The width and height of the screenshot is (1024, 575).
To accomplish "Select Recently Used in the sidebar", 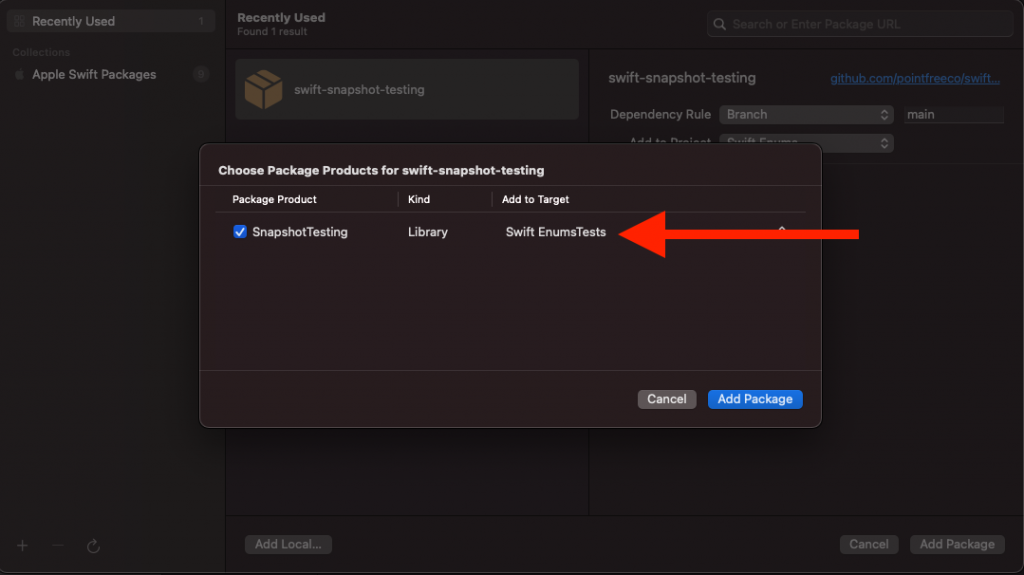I will pyautogui.click(x=111, y=22).
